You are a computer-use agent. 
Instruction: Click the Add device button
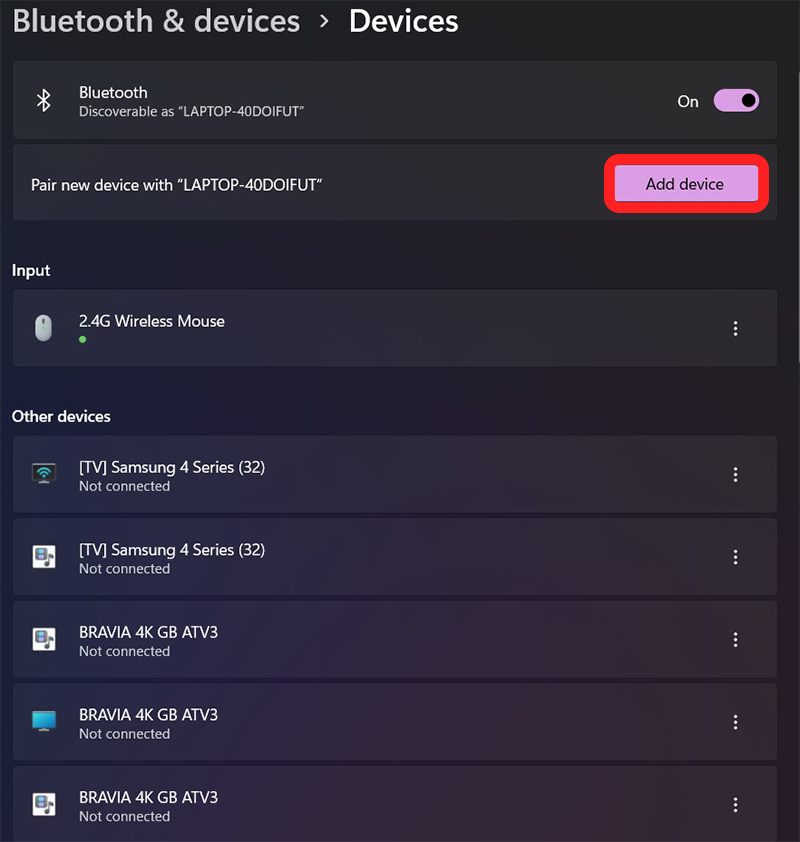click(x=685, y=184)
